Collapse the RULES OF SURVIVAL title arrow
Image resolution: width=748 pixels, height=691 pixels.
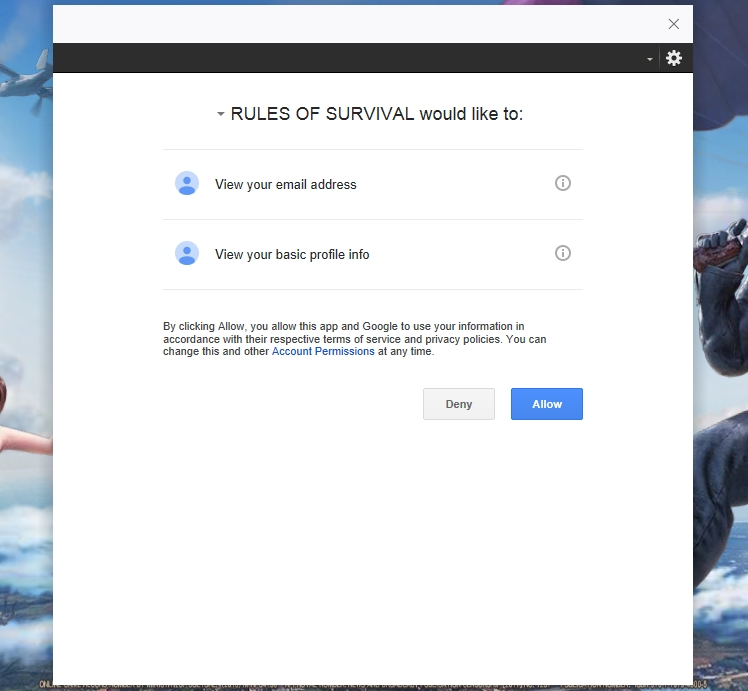[220, 114]
